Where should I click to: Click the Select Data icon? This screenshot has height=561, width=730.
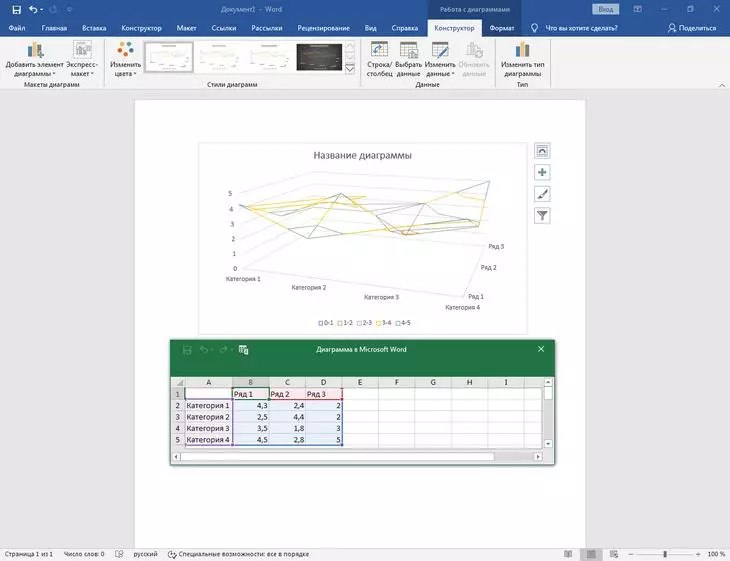pos(408,59)
